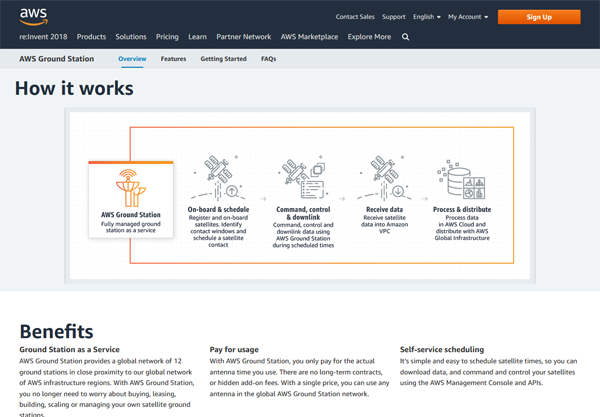Click Contact Sales link

pos(355,17)
